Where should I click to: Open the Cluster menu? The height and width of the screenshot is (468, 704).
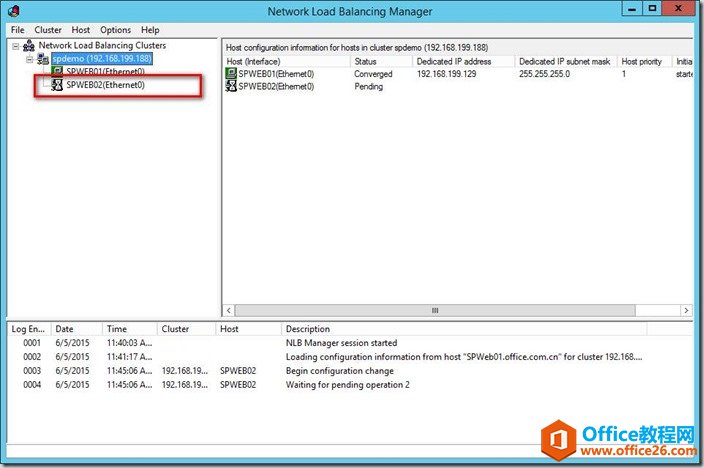(48, 30)
